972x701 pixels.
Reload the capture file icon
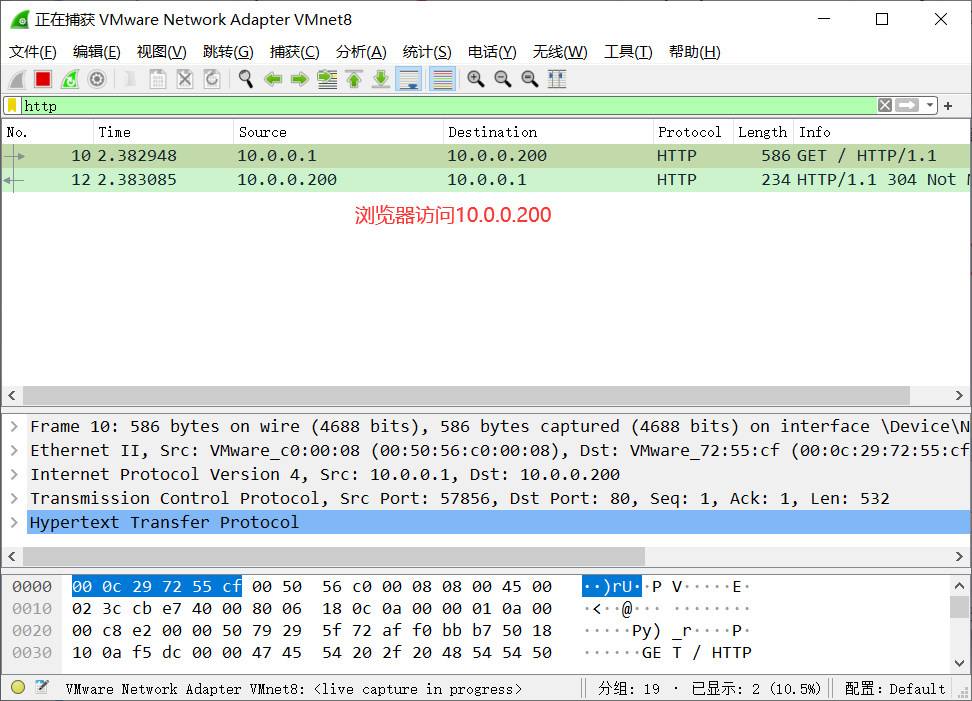click(x=212, y=79)
